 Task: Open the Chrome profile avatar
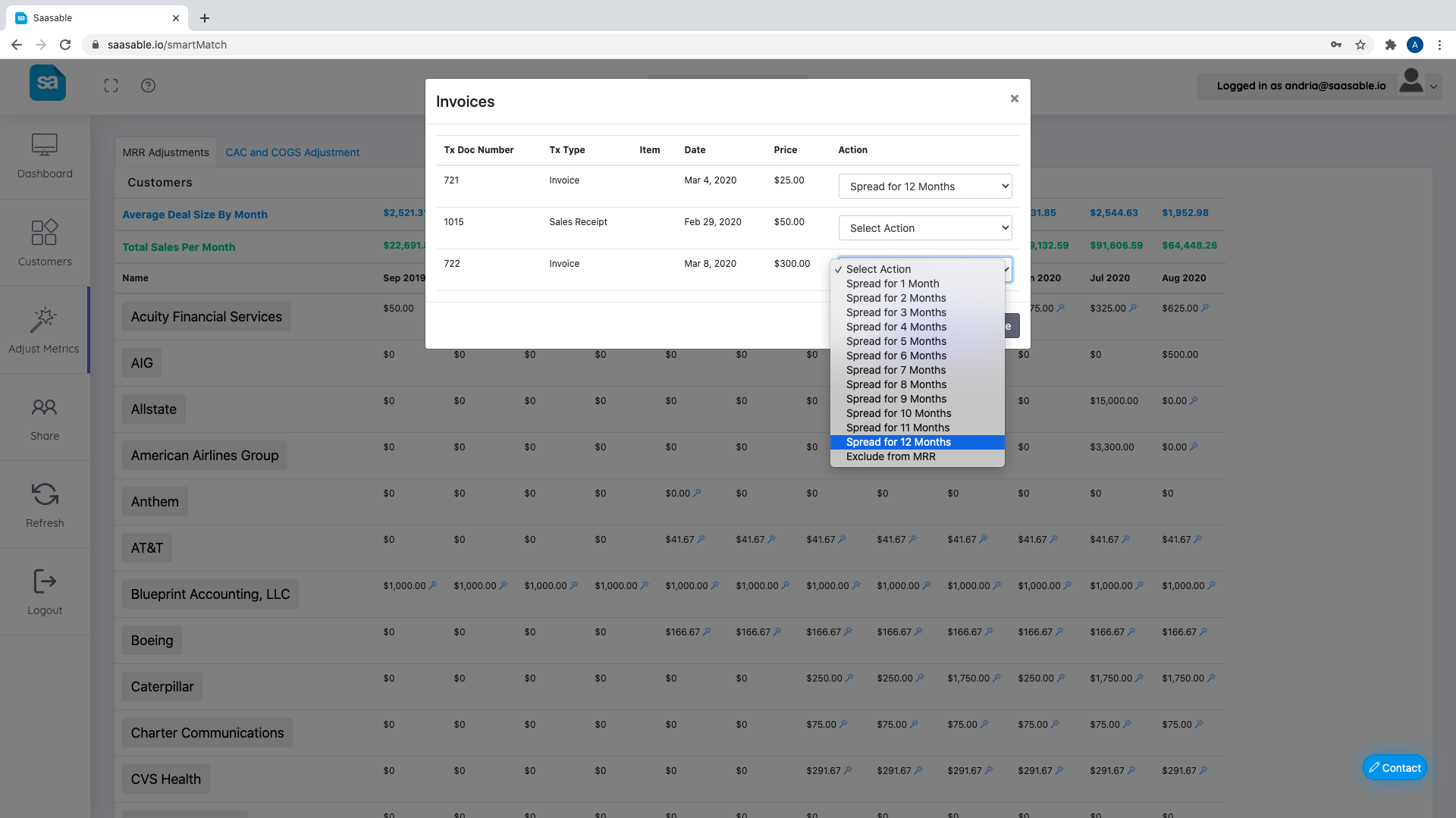click(1415, 45)
